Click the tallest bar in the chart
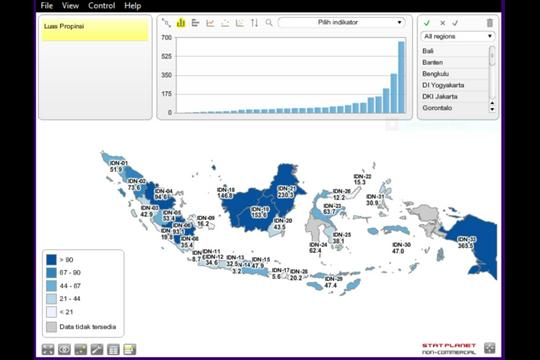 pos(401,77)
